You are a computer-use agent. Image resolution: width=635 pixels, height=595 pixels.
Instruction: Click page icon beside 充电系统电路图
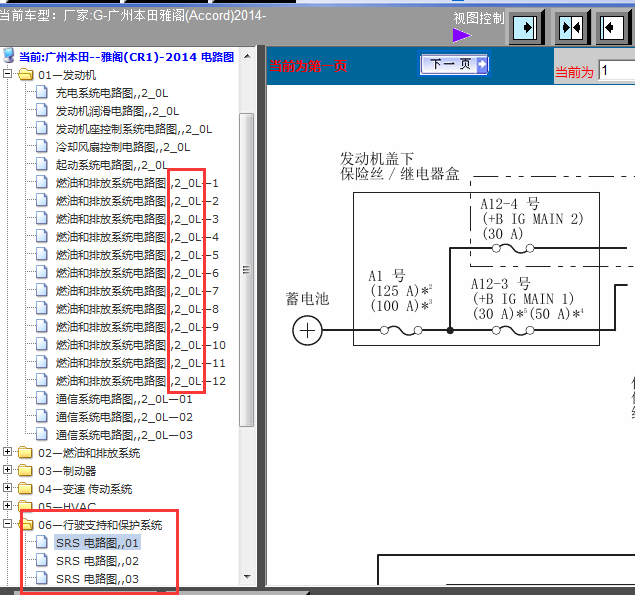(42, 92)
